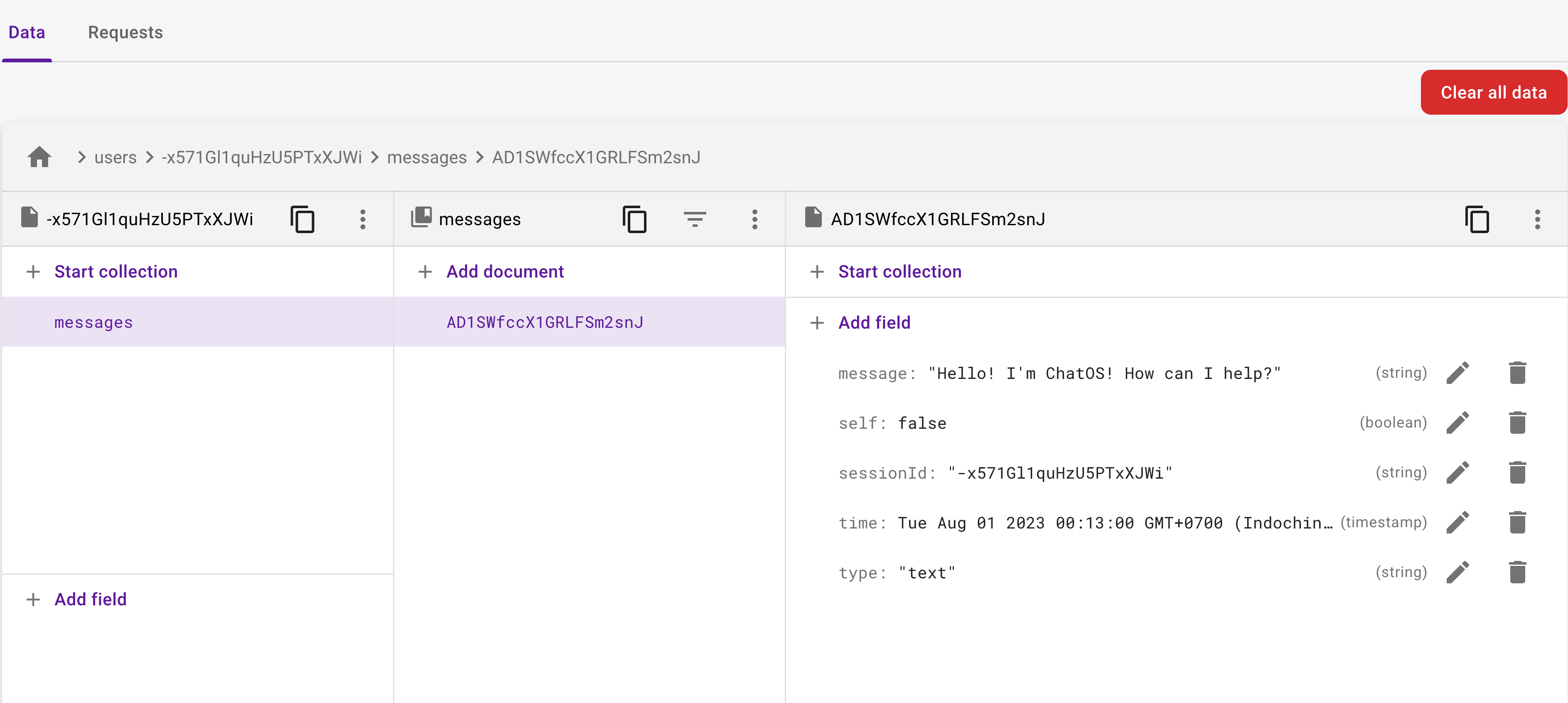Image resolution: width=1568 pixels, height=703 pixels.
Task: Edit the type field
Action: [x=1458, y=573]
